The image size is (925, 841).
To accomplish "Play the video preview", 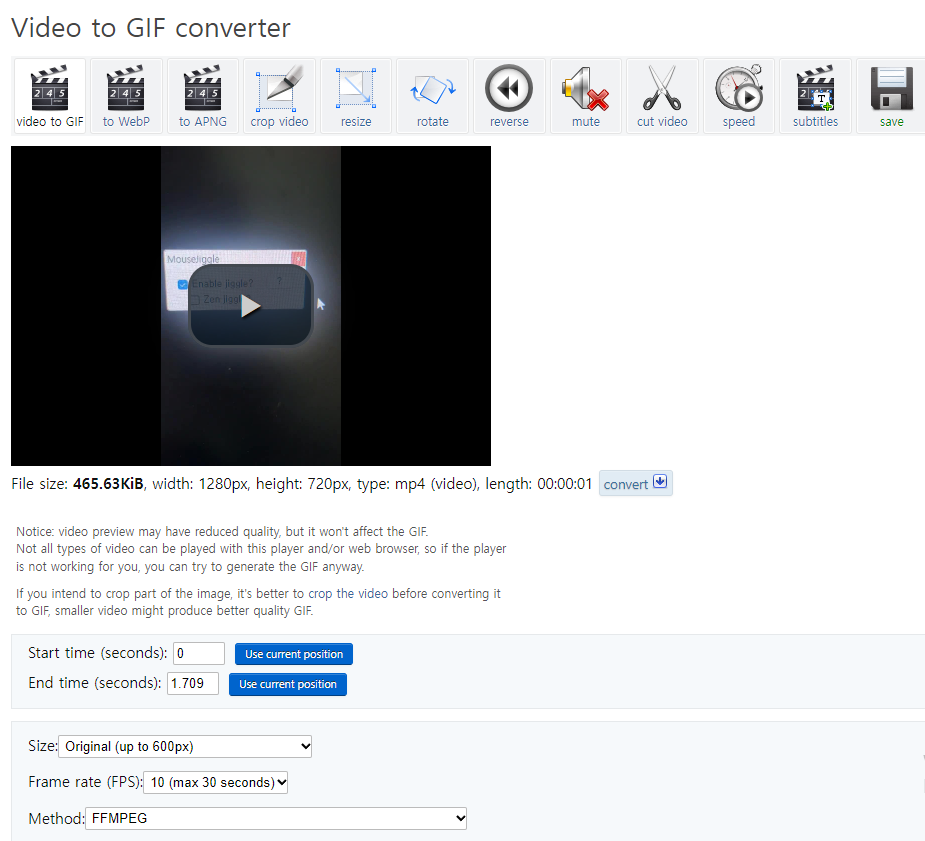I will tap(251, 305).
